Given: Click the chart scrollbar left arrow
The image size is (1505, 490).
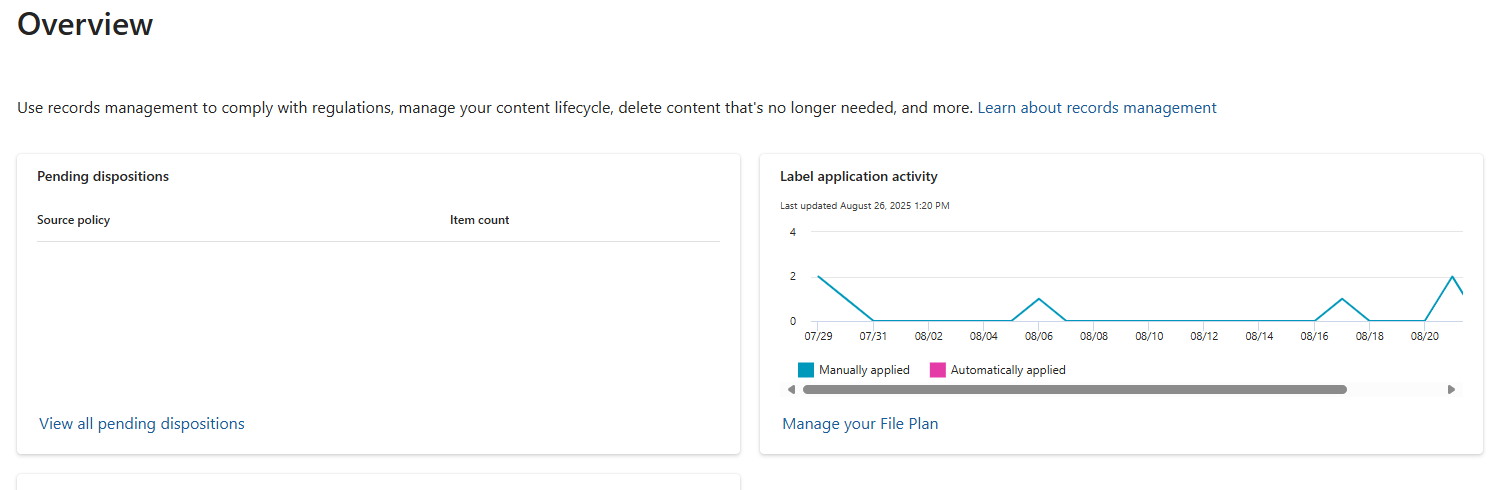Looking at the screenshot, I should click(791, 390).
